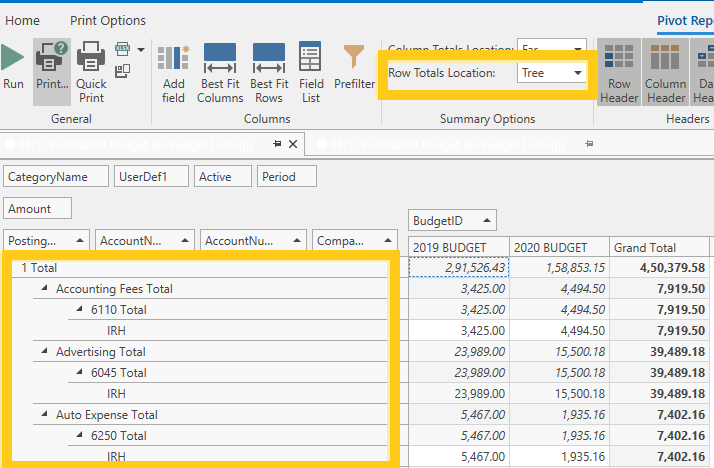Apply Best Fit Columns
This screenshot has width=714, height=468.
click(220, 72)
